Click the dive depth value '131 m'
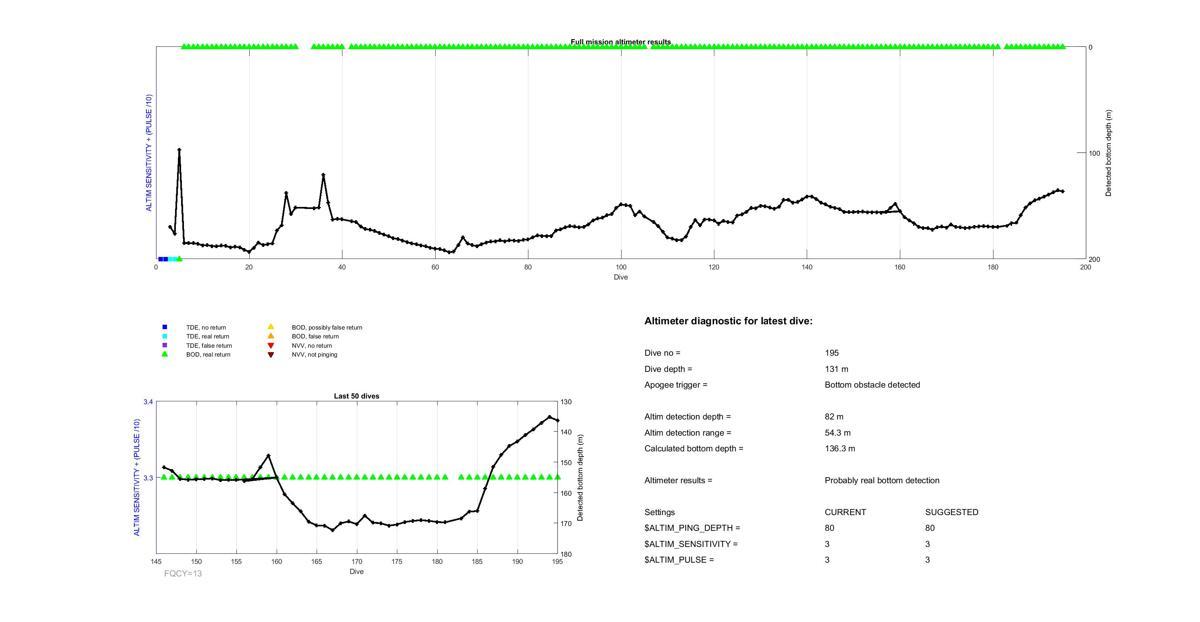 click(x=837, y=369)
